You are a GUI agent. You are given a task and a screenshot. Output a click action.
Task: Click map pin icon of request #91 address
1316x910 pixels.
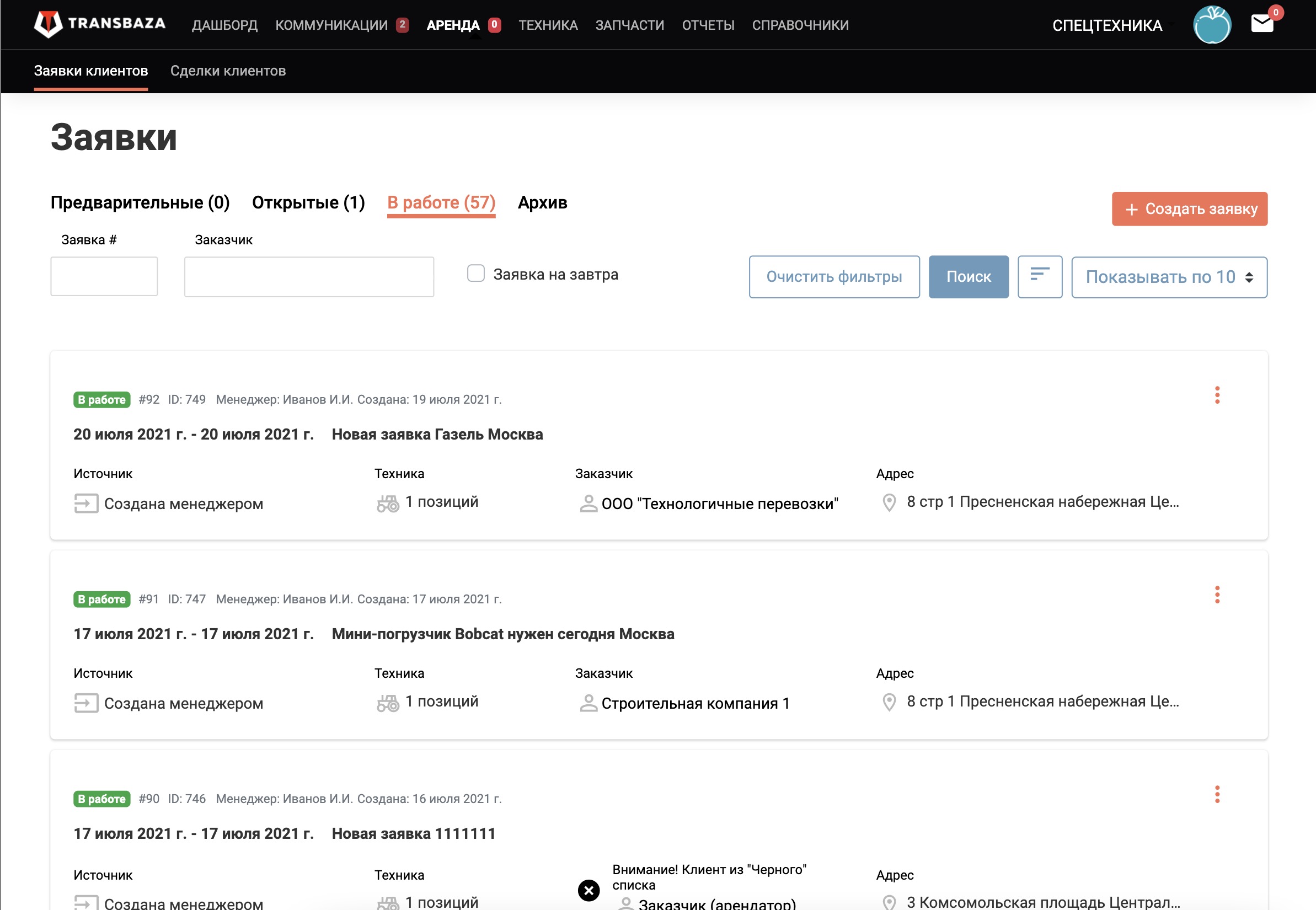coord(889,702)
